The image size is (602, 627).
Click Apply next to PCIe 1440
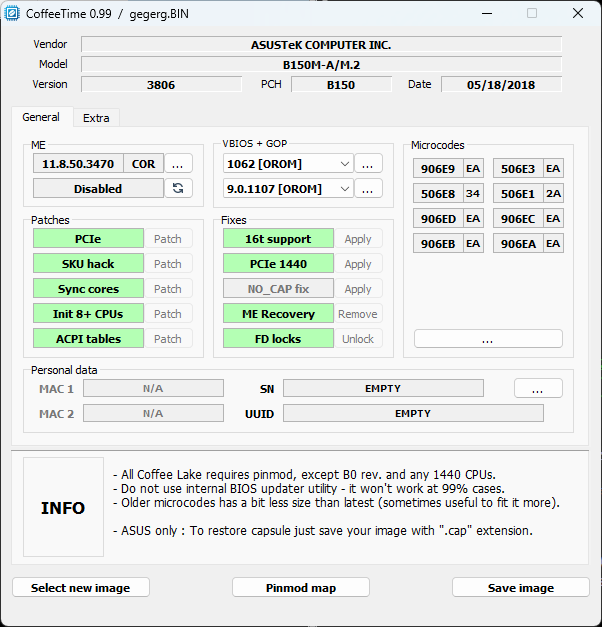[x=358, y=264]
